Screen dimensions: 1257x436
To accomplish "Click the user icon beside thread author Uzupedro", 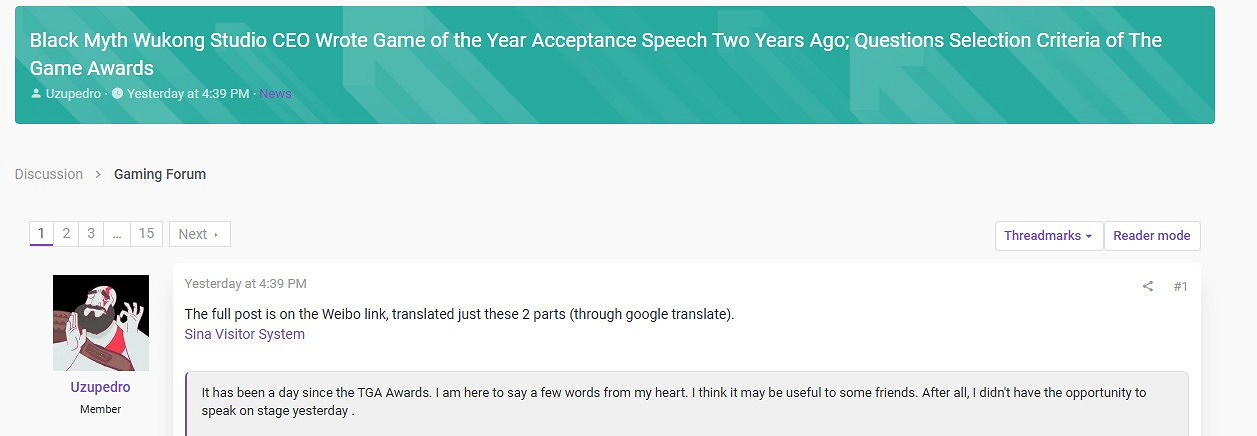I will (x=36, y=94).
